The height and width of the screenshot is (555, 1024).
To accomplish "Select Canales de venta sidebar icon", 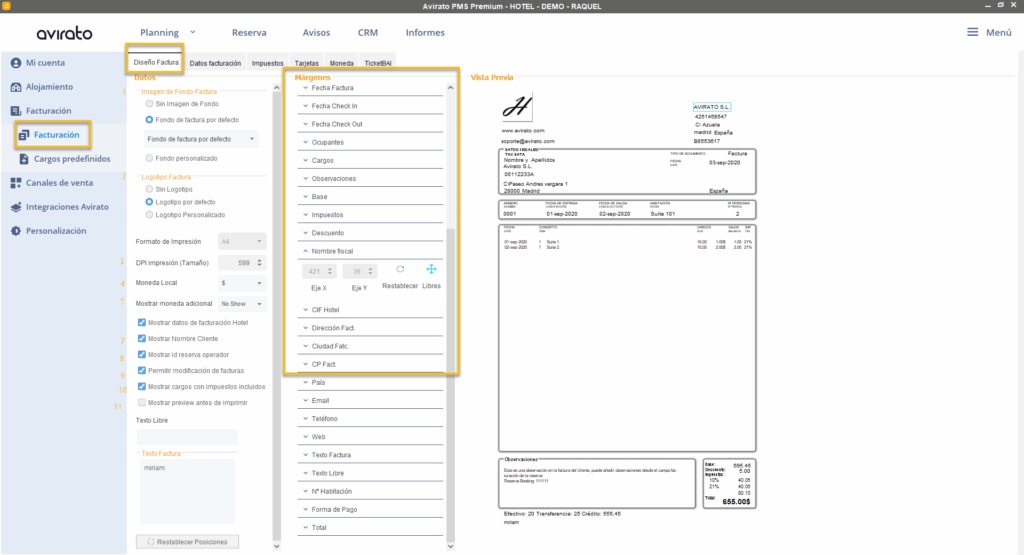I will 16,183.
